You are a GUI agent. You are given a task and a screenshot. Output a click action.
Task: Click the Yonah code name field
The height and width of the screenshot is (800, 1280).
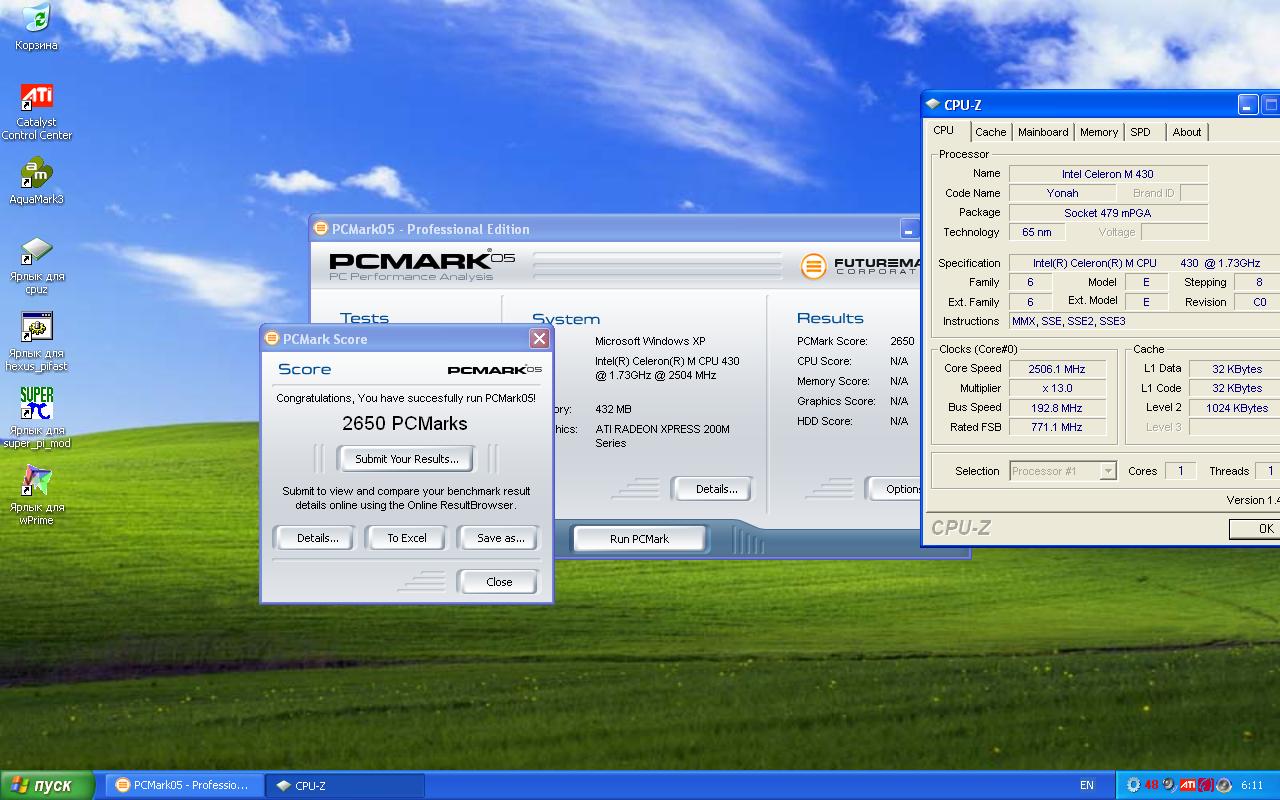(x=1062, y=193)
